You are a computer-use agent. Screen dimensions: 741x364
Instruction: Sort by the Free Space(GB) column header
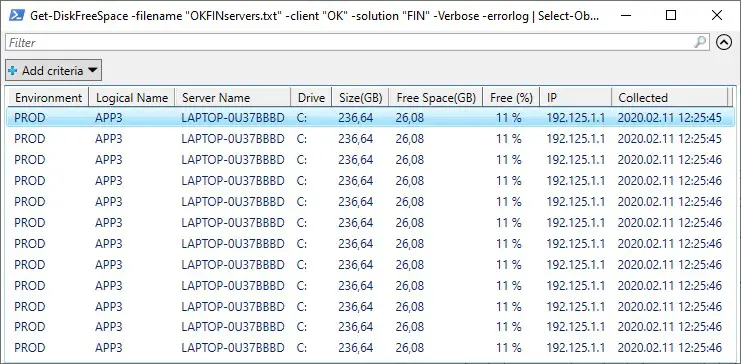(x=436, y=98)
